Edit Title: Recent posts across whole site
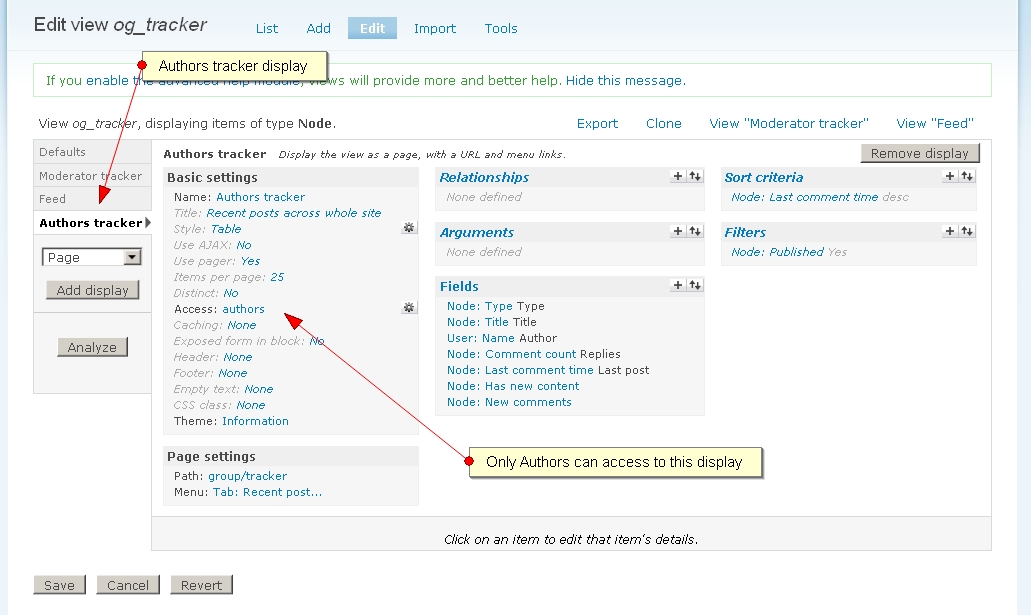This screenshot has width=1031, height=615. click(x=294, y=213)
